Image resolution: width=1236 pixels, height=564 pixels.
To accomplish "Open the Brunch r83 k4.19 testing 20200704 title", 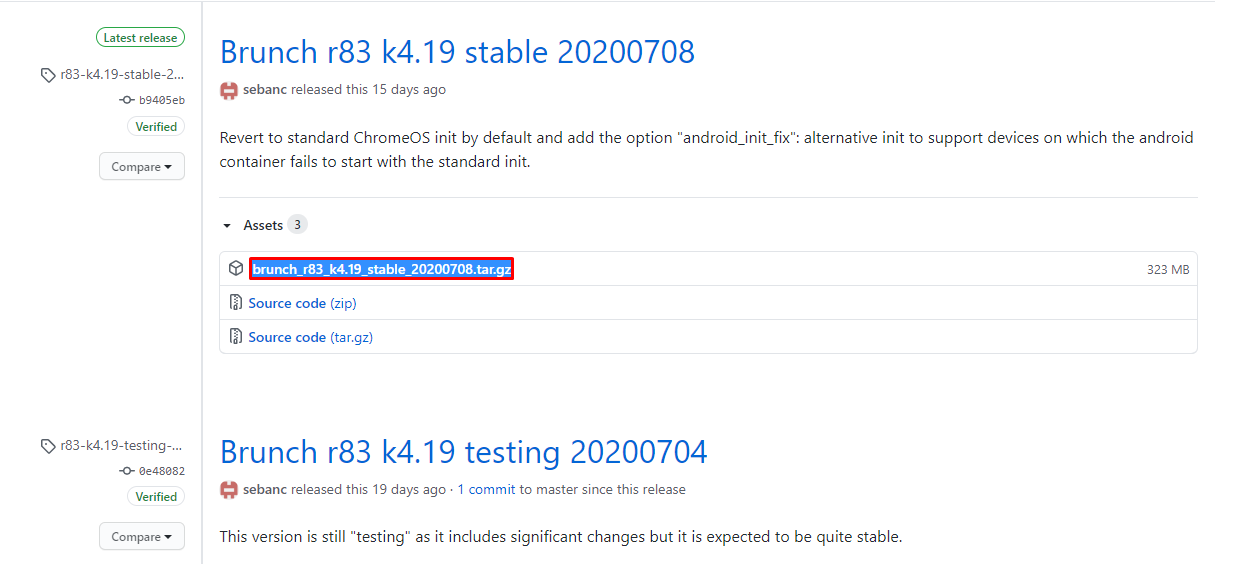I will coord(463,452).
